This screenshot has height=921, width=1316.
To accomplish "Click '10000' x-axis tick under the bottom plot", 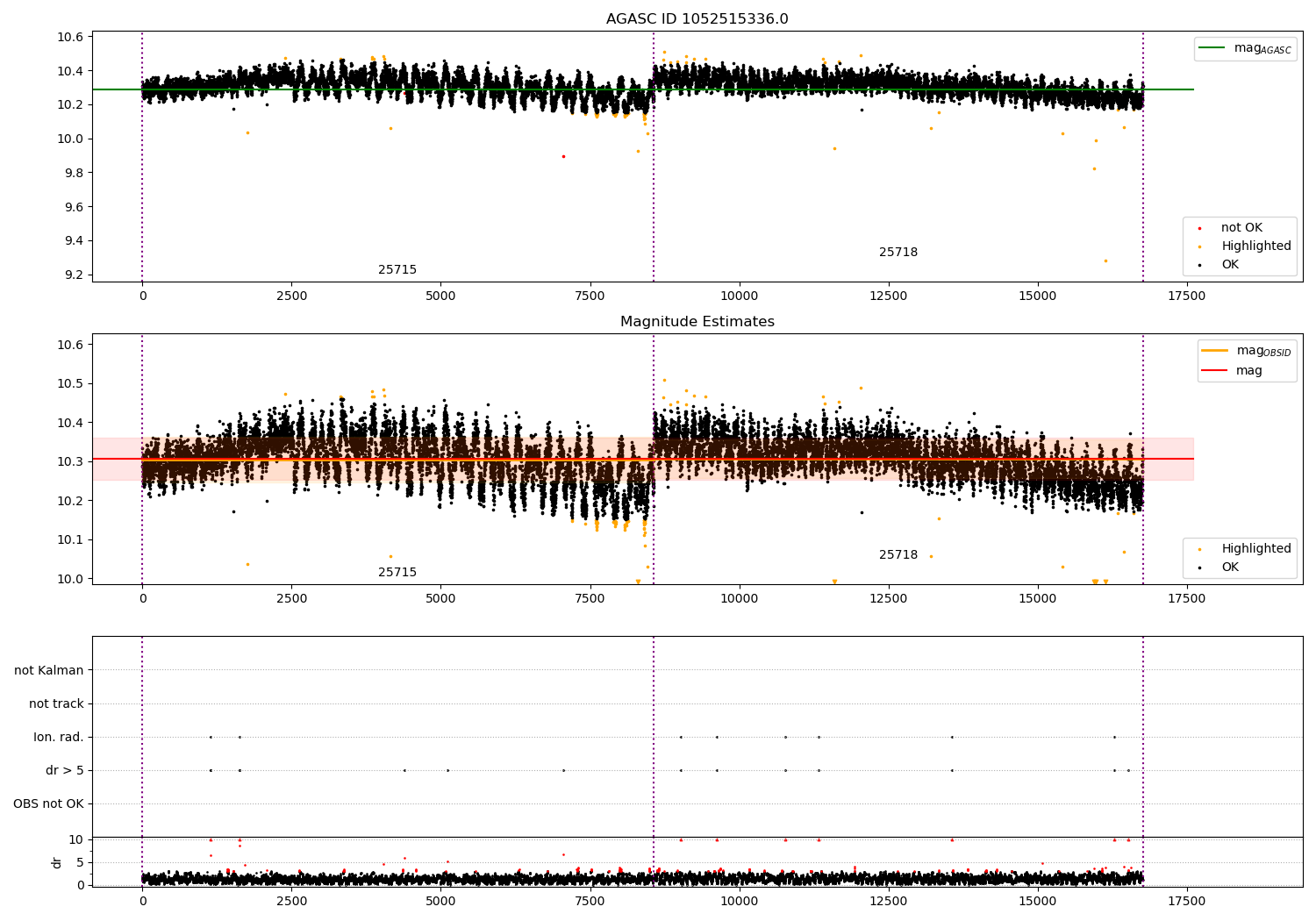I will click(x=740, y=902).
